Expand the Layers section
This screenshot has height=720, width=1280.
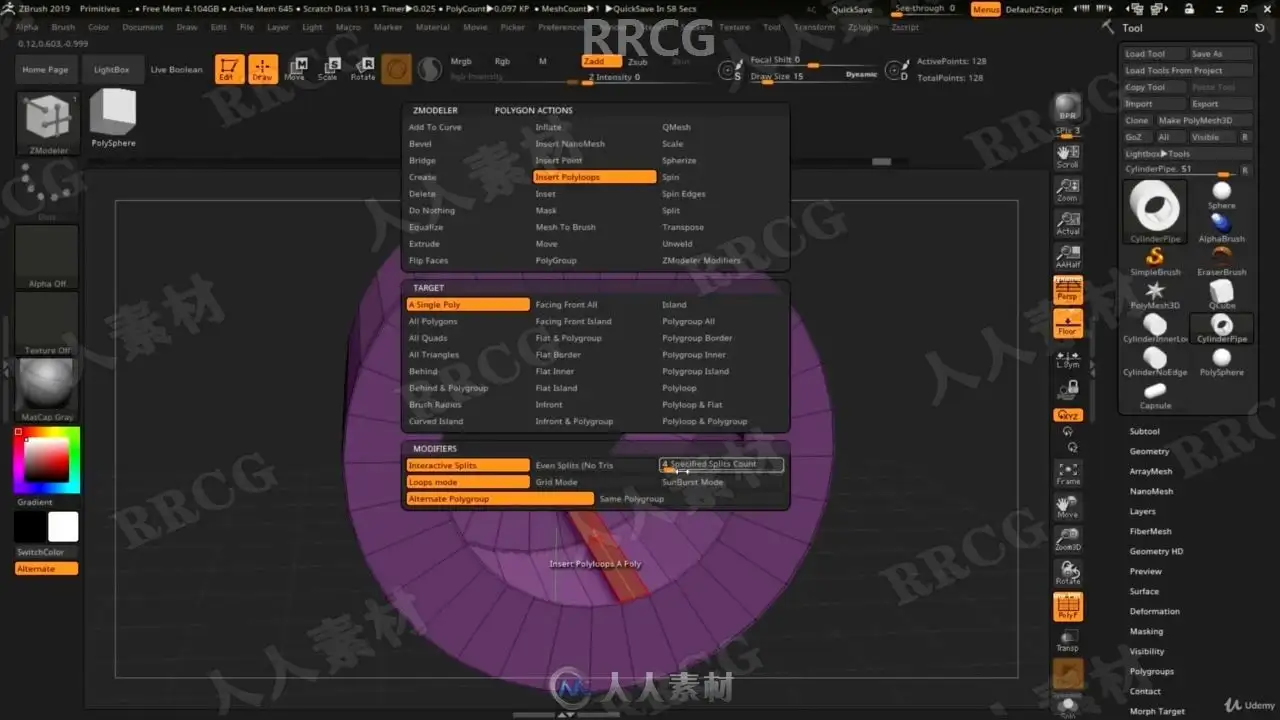click(1142, 511)
